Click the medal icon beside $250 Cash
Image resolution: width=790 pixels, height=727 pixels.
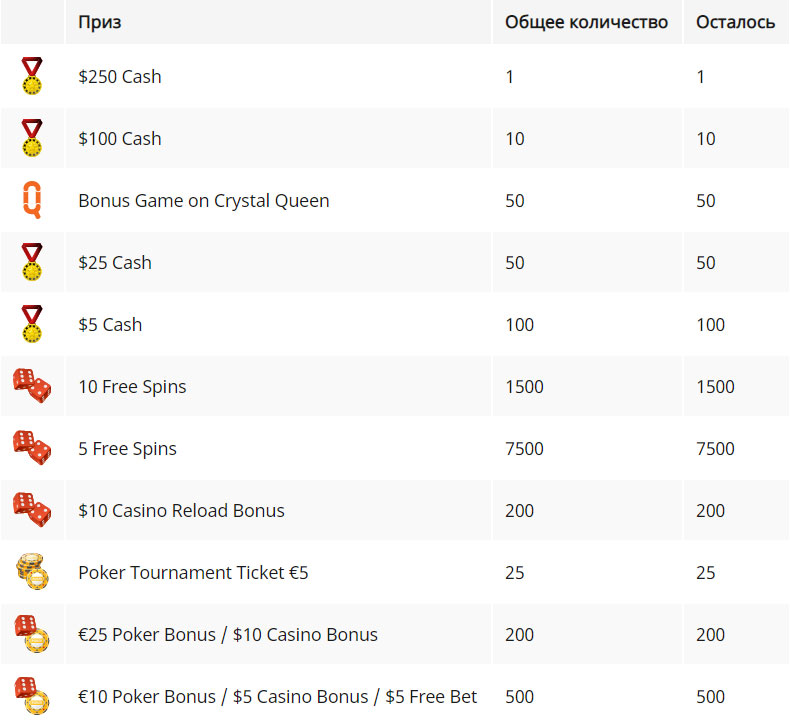[x=32, y=76]
